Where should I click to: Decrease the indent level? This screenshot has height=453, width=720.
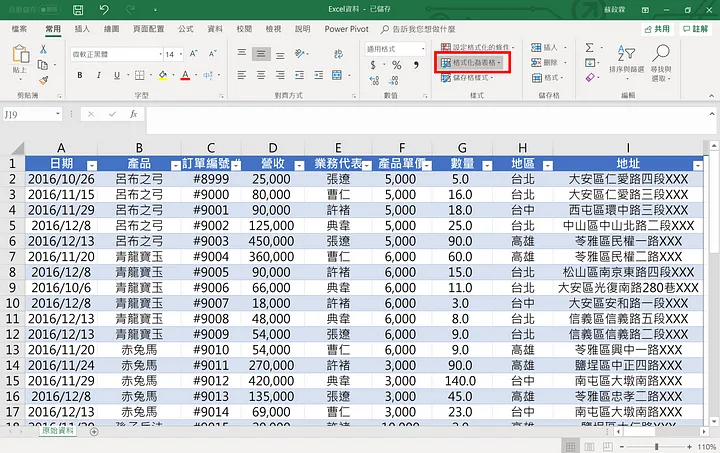(x=299, y=75)
